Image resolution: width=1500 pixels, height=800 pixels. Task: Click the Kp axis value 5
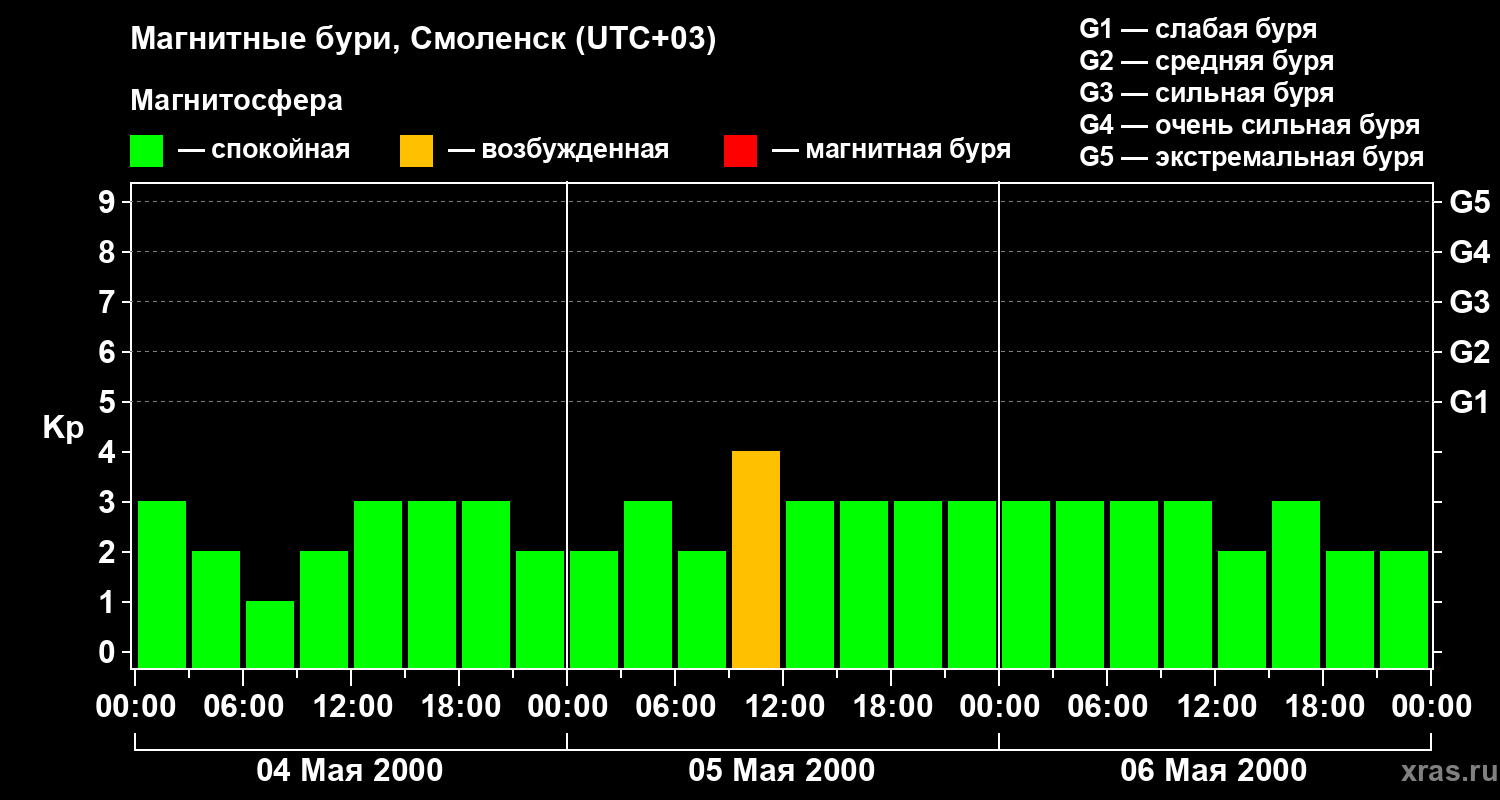pyautogui.click(x=109, y=402)
